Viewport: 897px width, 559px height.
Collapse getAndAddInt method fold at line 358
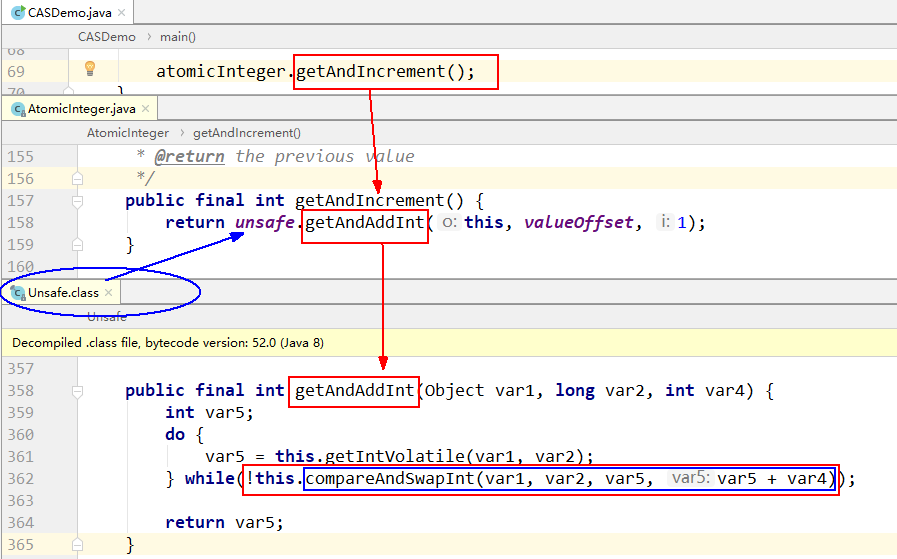click(x=77, y=391)
